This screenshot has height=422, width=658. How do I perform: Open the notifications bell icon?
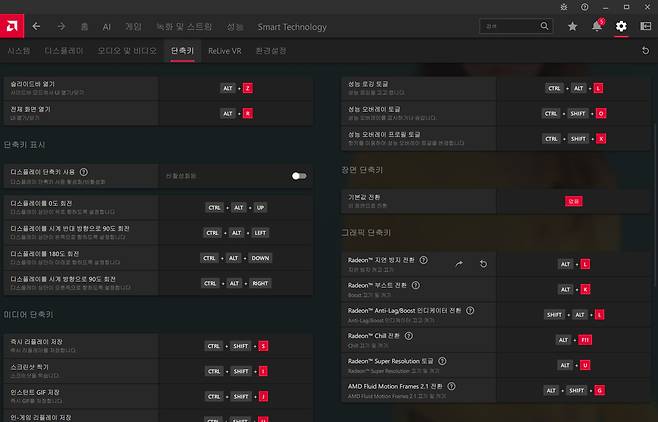click(x=597, y=26)
